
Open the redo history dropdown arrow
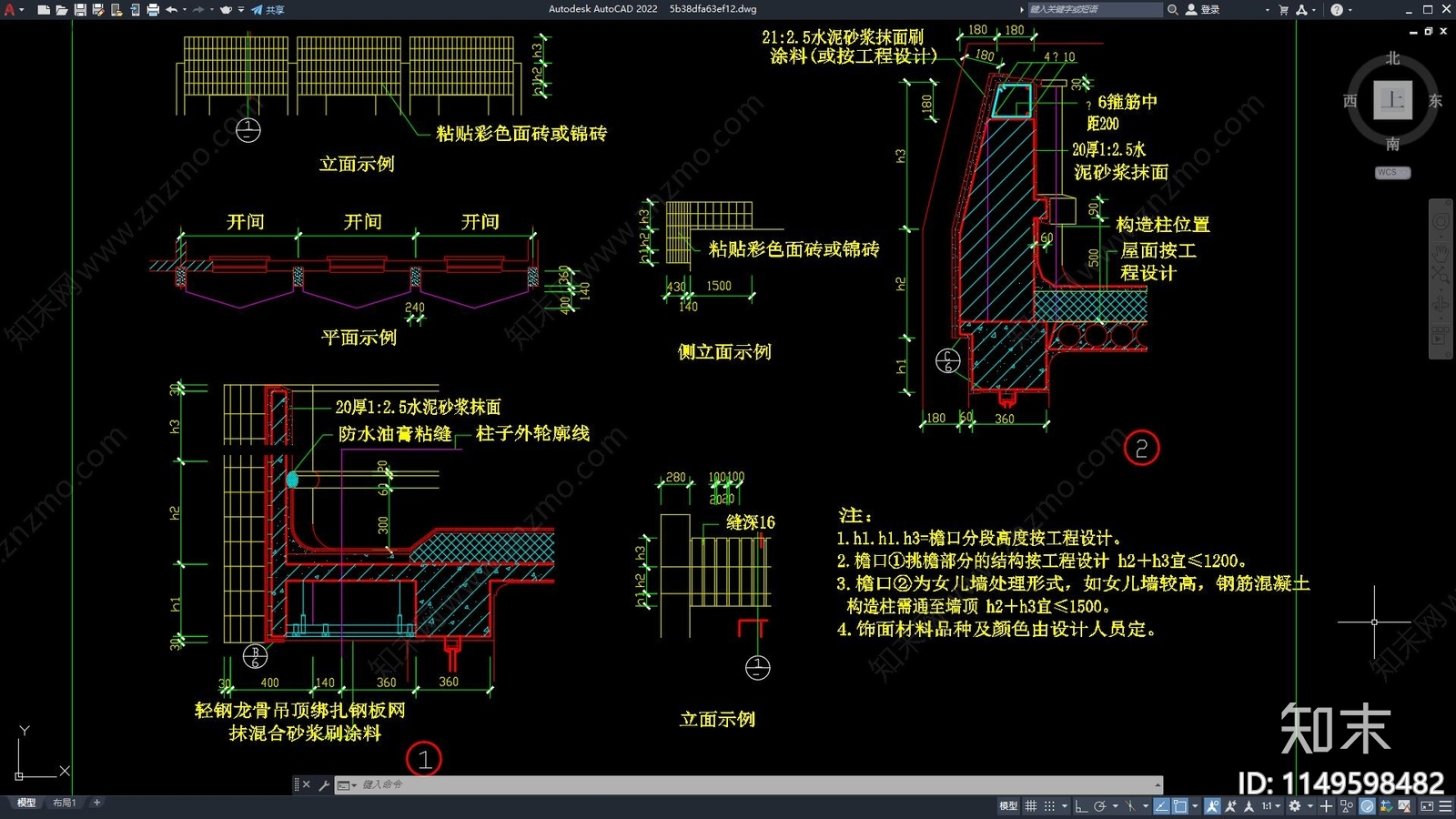pos(211,9)
